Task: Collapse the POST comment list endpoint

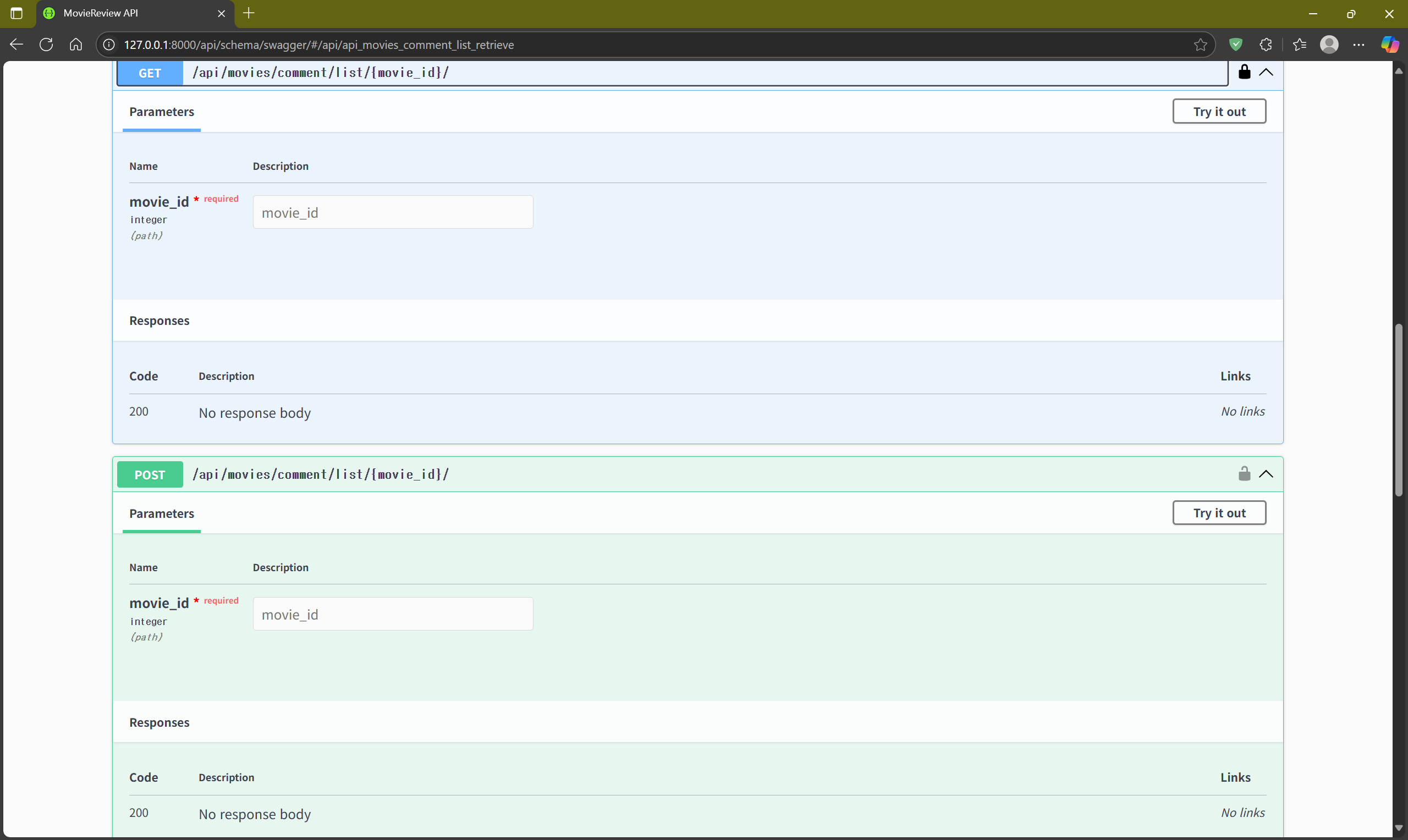Action: click(1266, 474)
